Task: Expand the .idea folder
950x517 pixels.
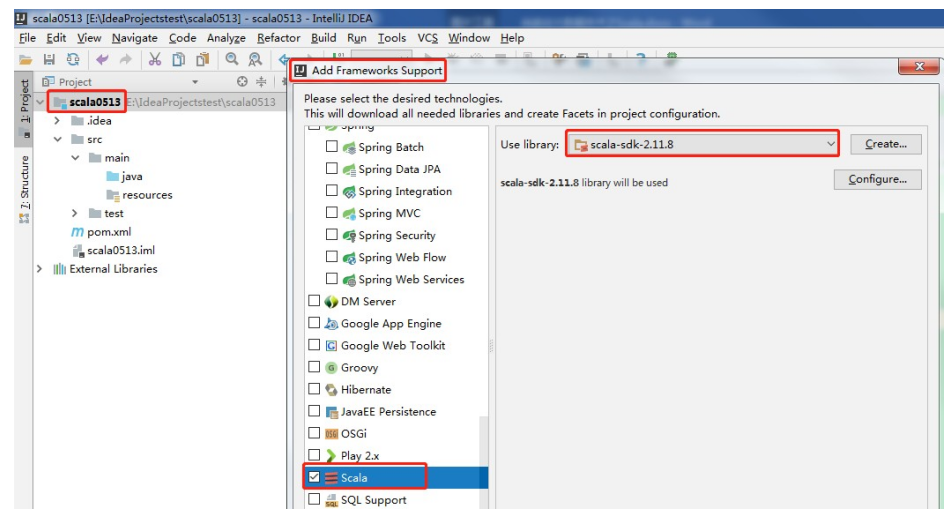Action: pos(57,121)
